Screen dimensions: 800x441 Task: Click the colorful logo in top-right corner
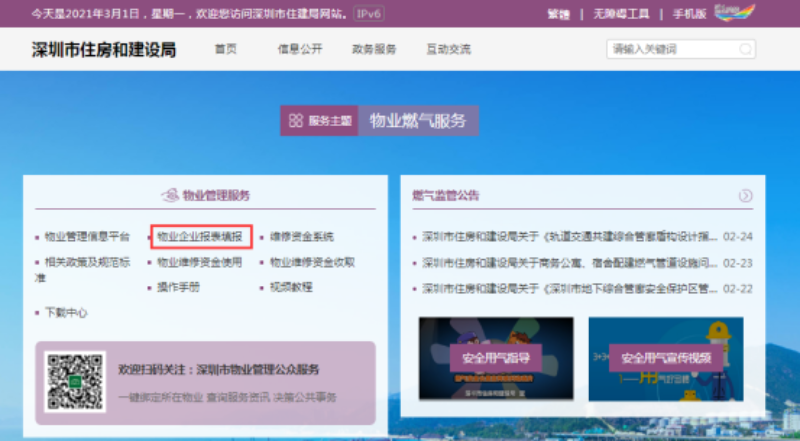click(x=770, y=14)
